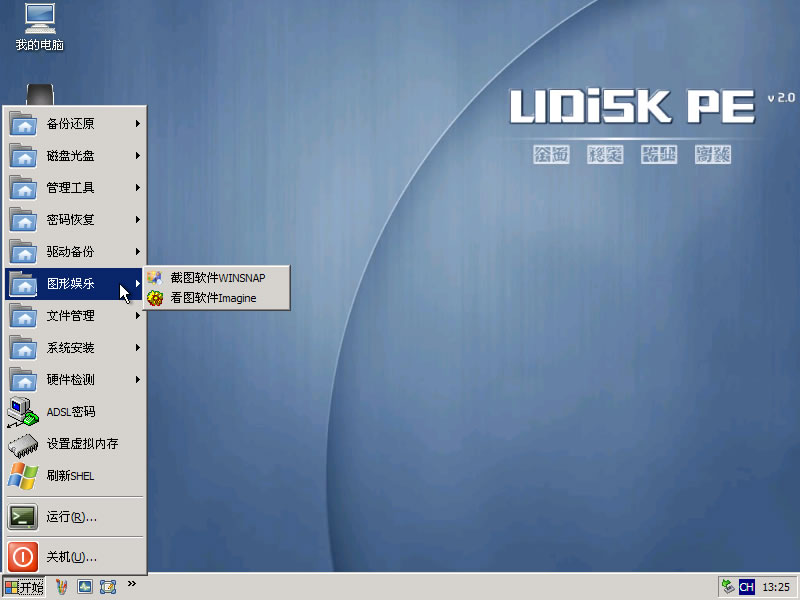800x600 pixels.
Task: Click the taskbar clock showing 13:25
Action: 776,587
